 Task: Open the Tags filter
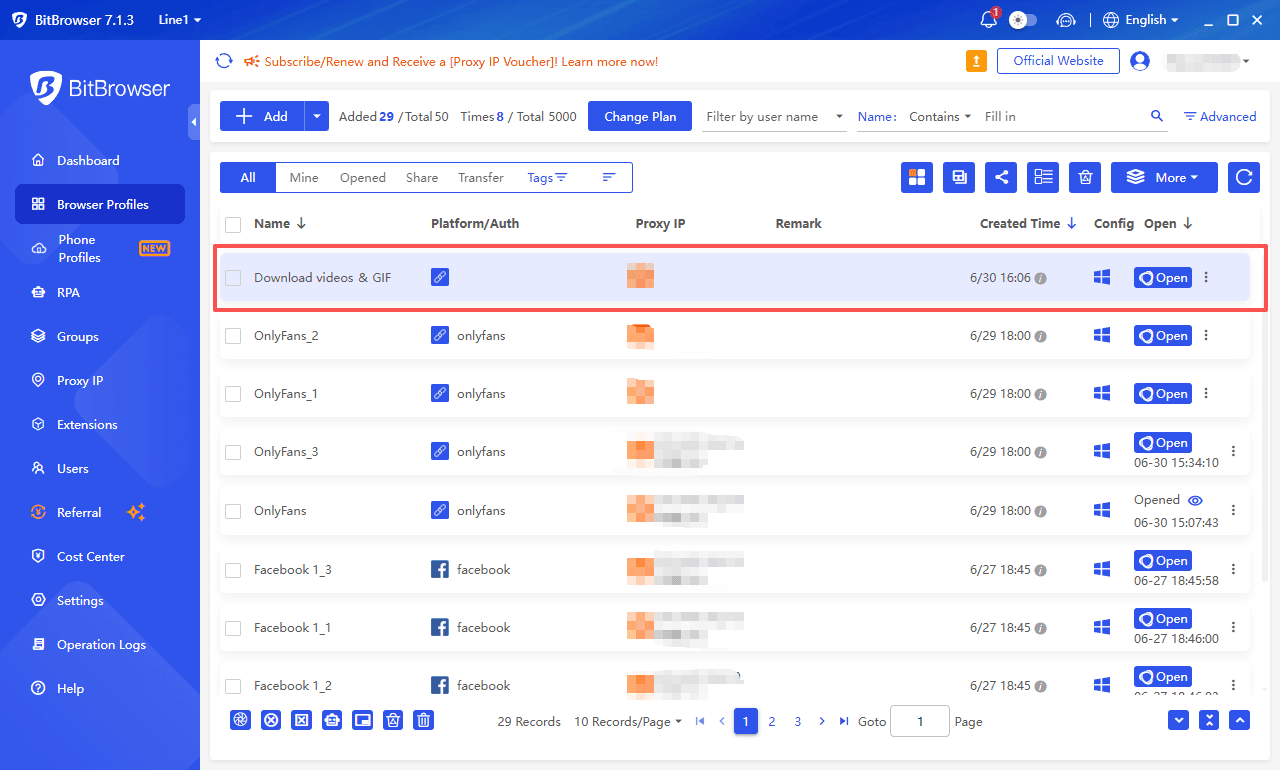click(547, 177)
